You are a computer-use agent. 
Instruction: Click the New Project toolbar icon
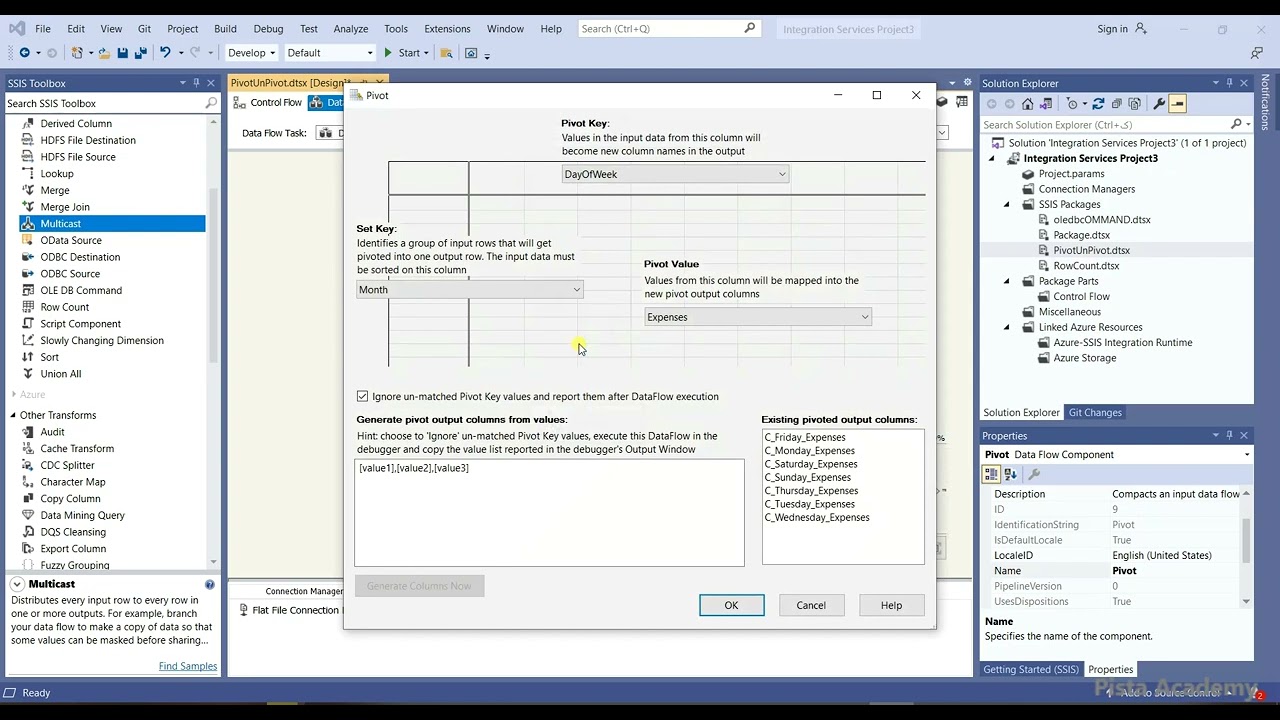(77, 53)
